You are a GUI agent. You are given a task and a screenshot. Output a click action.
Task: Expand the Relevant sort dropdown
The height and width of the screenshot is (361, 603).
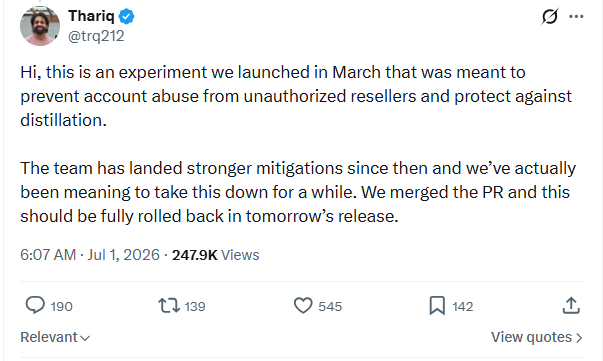pos(55,337)
